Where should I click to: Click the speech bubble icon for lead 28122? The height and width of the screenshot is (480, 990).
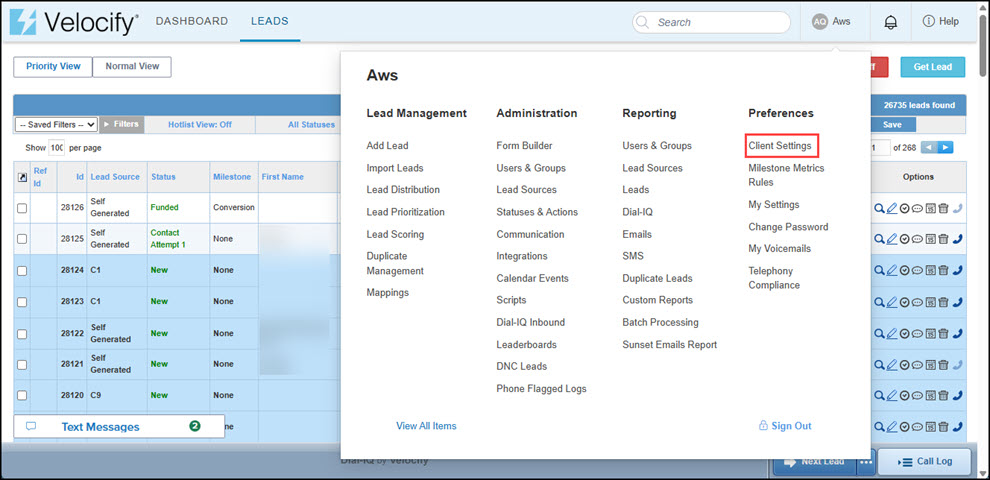pos(918,333)
